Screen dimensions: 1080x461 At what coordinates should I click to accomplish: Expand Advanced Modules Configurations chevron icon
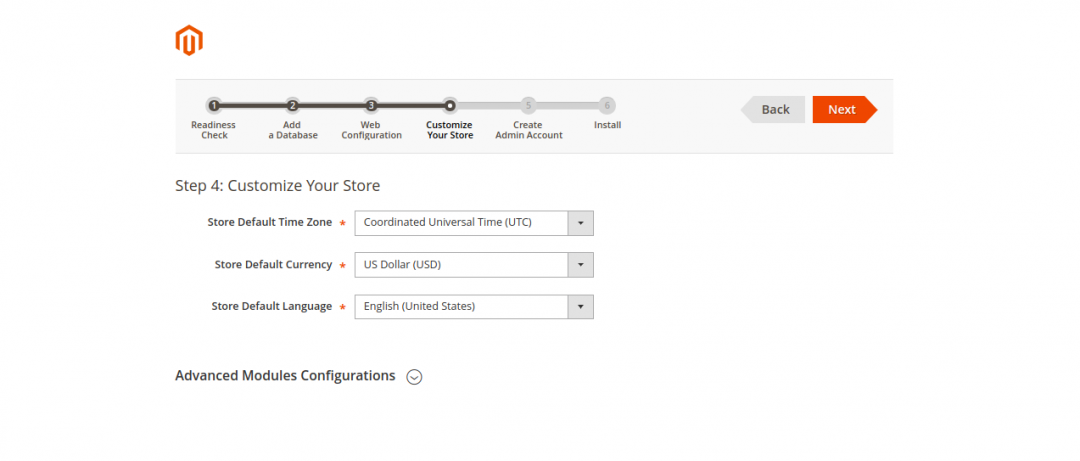coord(415,377)
